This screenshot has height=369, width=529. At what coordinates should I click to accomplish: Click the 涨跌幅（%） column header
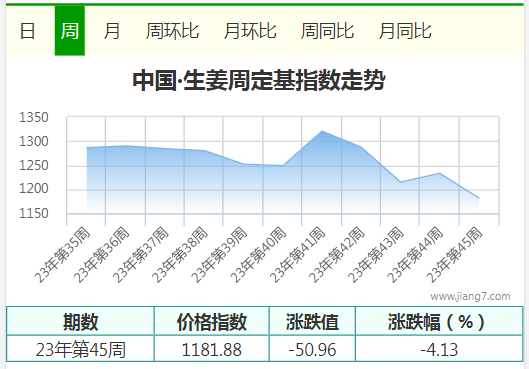[x=439, y=321]
